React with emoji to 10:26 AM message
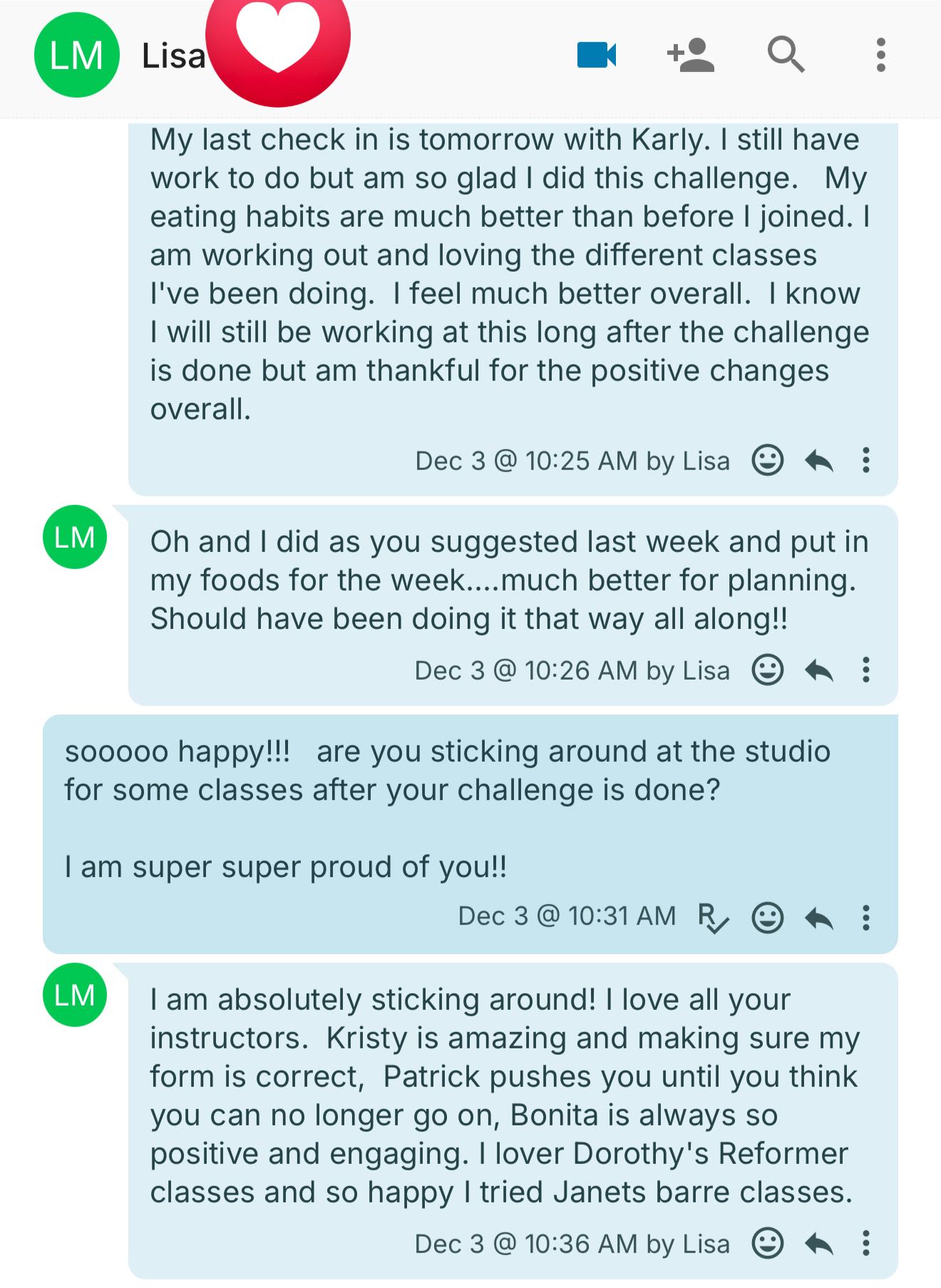941x1288 pixels. 768,670
